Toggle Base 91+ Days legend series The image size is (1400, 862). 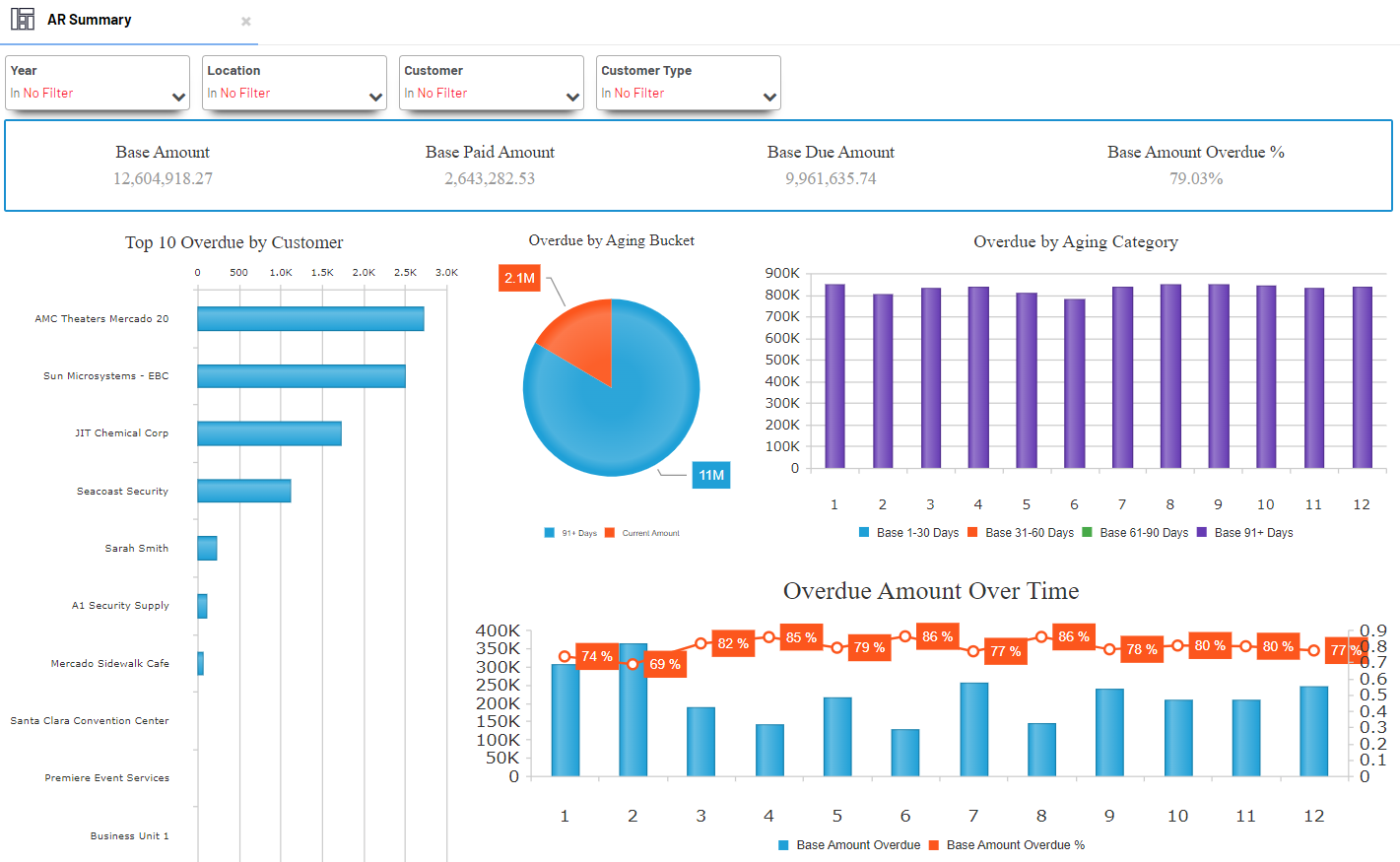click(1201, 532)
